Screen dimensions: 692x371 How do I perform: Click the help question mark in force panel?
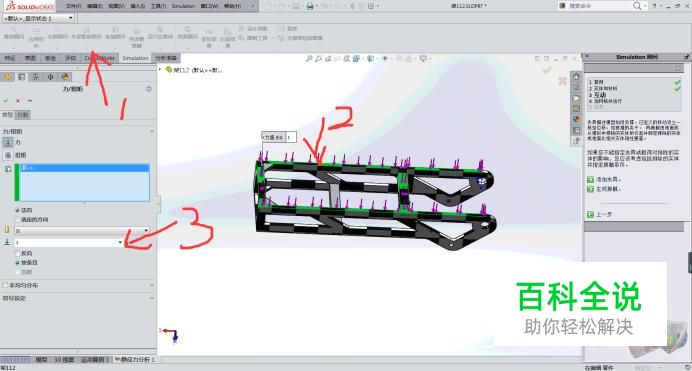coord(149,89)
